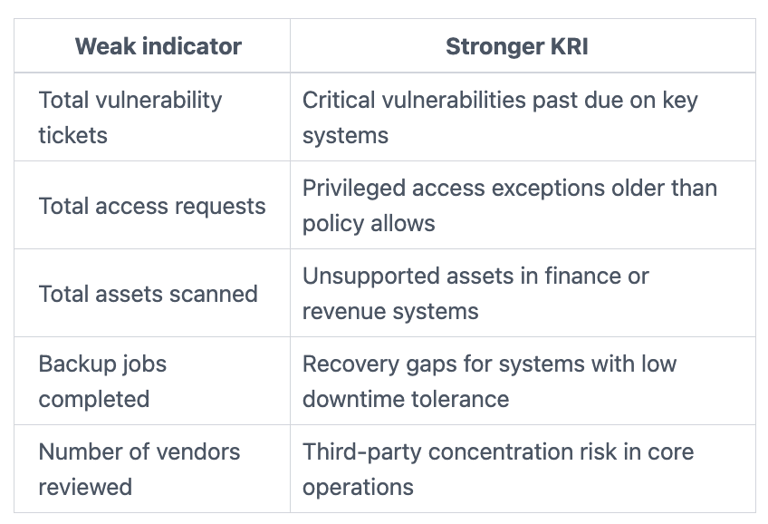Select 'Number of vendors reviewed' cell
This screenshot has height=524, width=768.
pyautogui.click(x=139, y=469)
